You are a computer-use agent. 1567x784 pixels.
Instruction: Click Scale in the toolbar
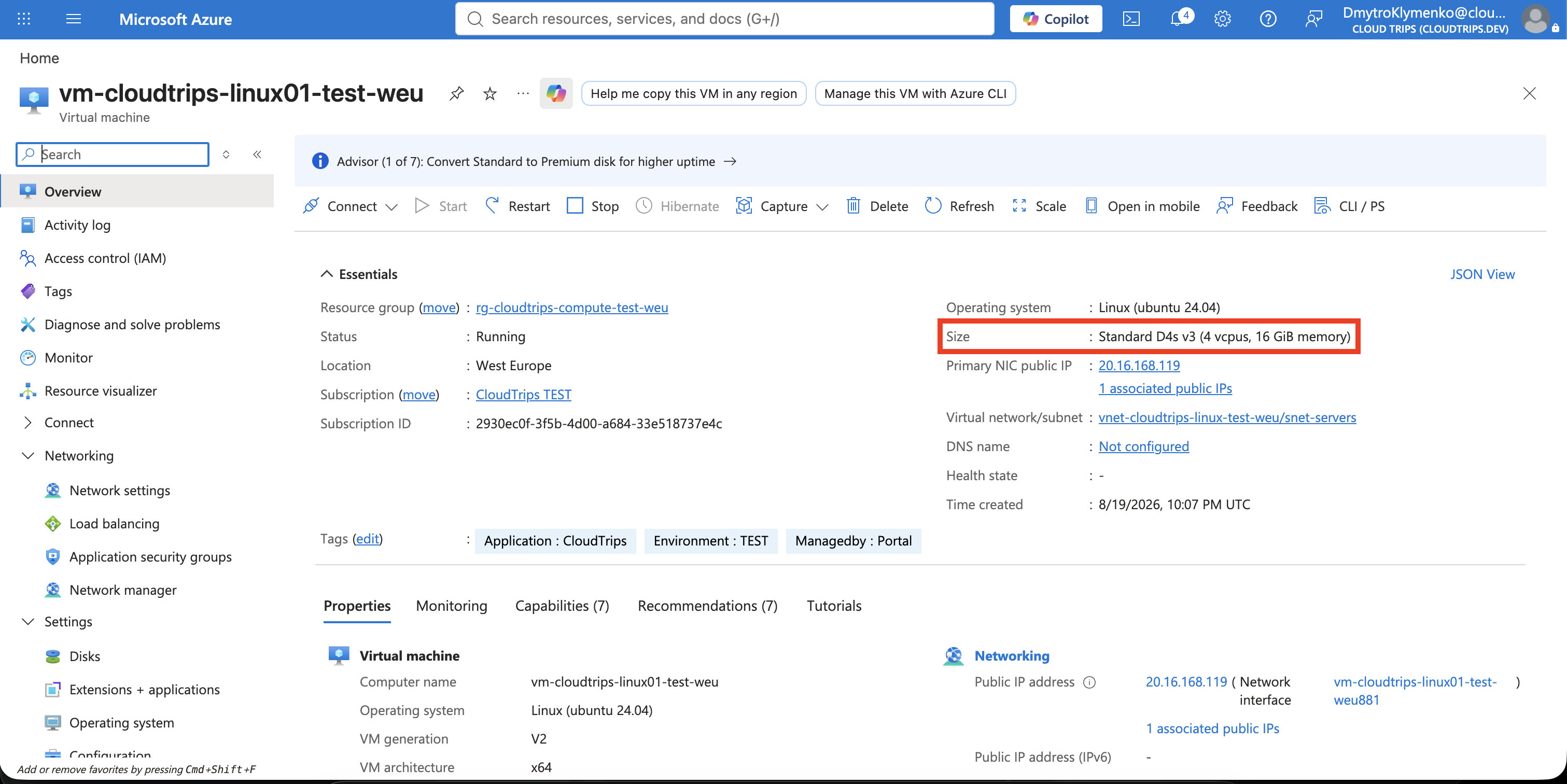[1039, 206]
